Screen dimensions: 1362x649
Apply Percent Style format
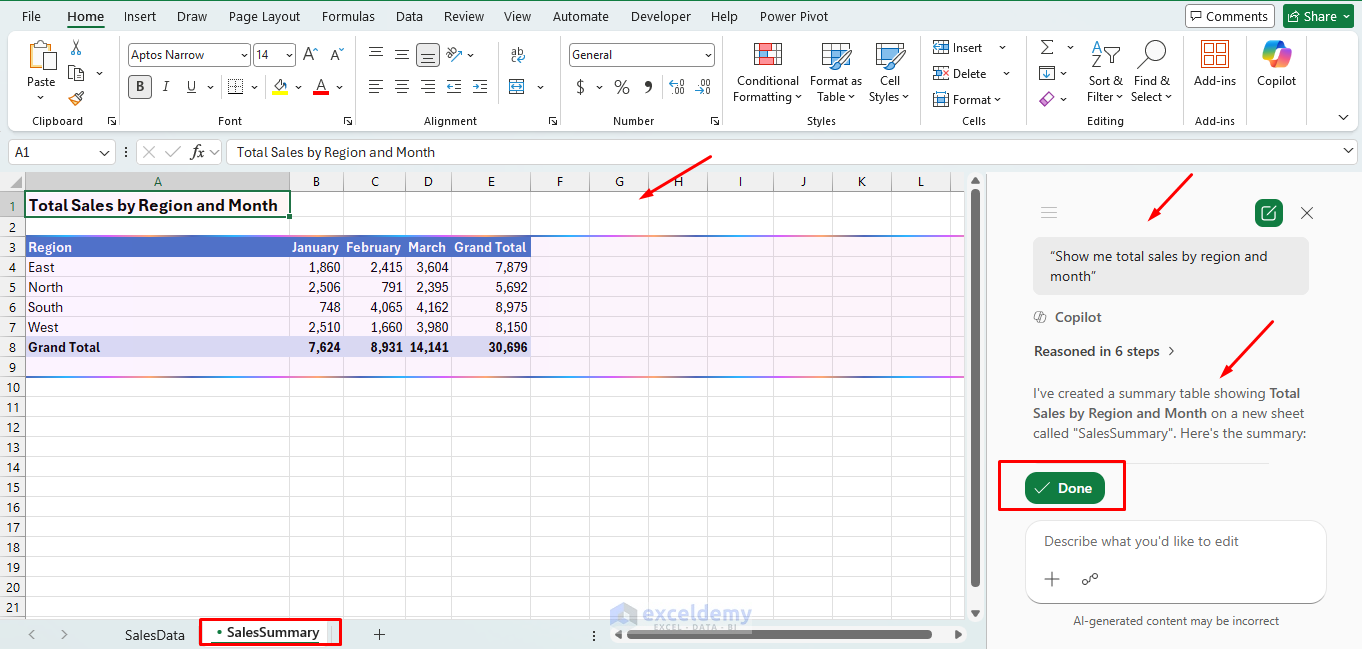(622, 87)
